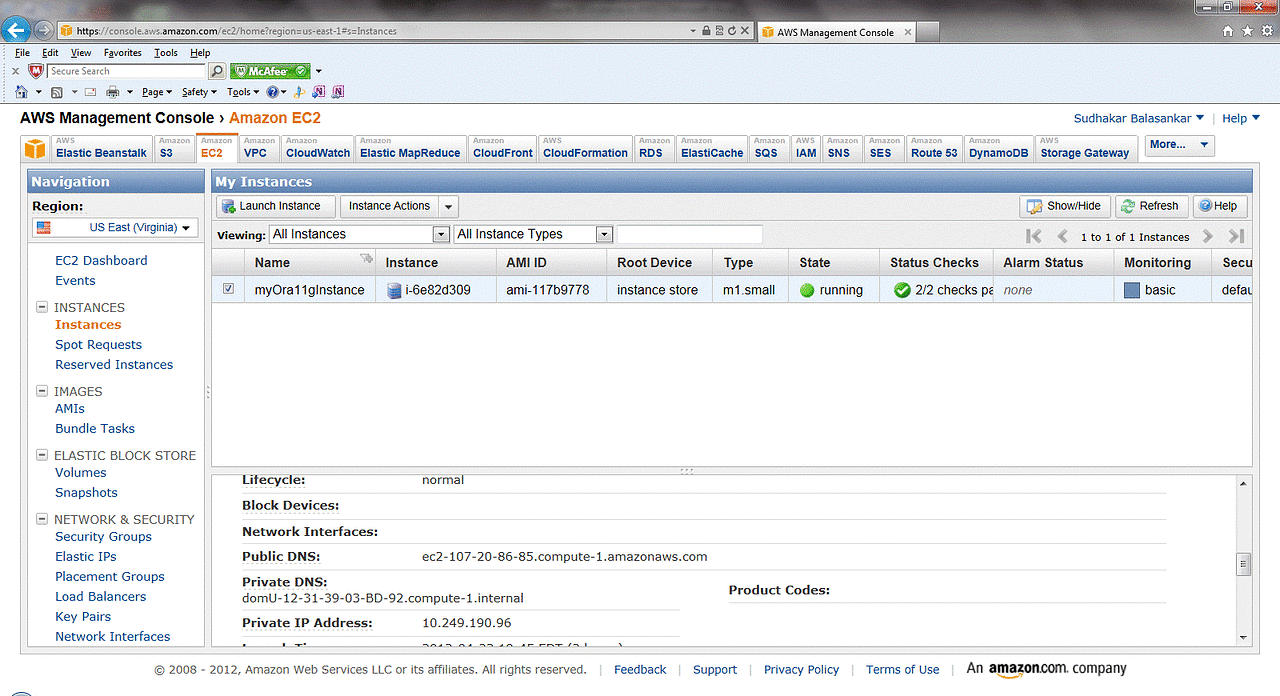This screenshot has width=1280, height=696.
Task: Go to first page of instances
Action: (x=1034, y=236)
